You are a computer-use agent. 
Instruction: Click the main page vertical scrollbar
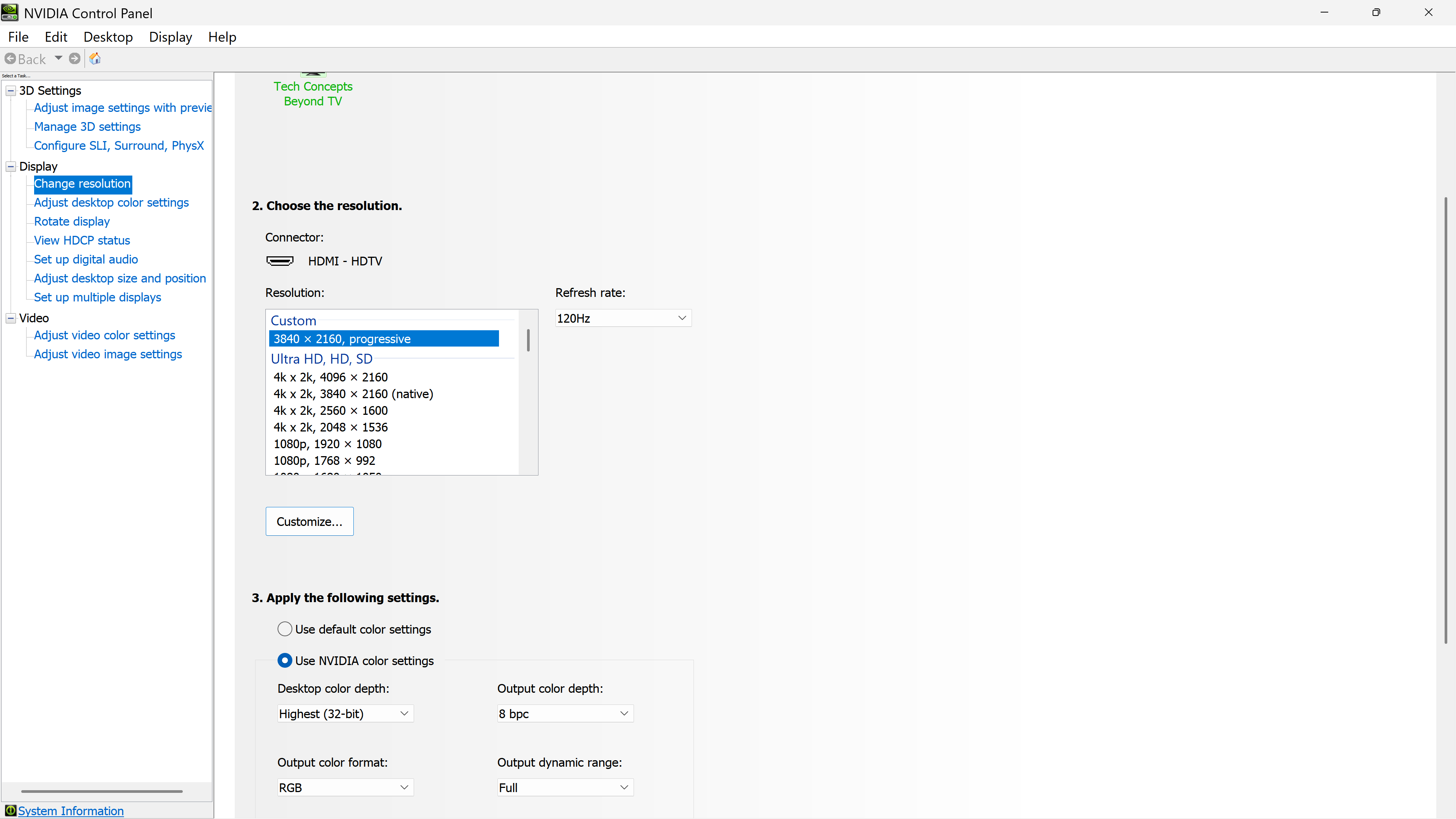point(1446,420)
